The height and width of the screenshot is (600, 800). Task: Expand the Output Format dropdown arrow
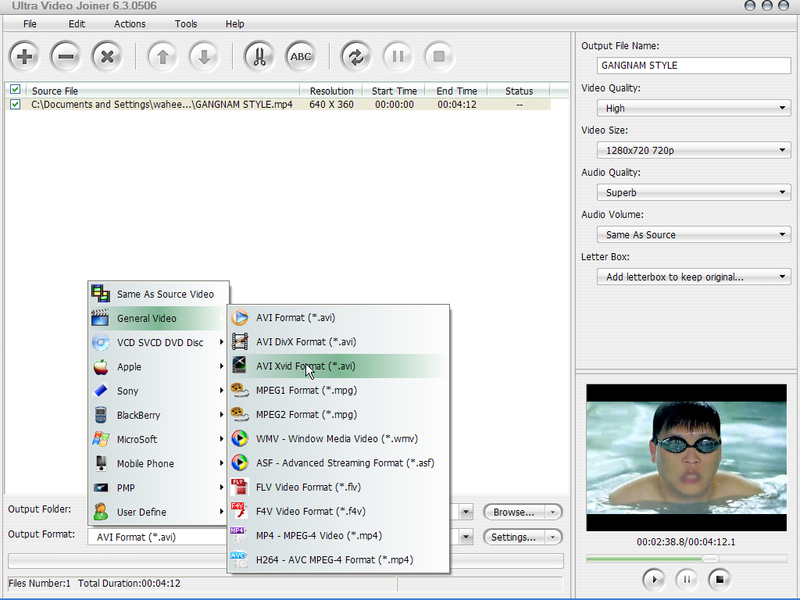(466, 537)
